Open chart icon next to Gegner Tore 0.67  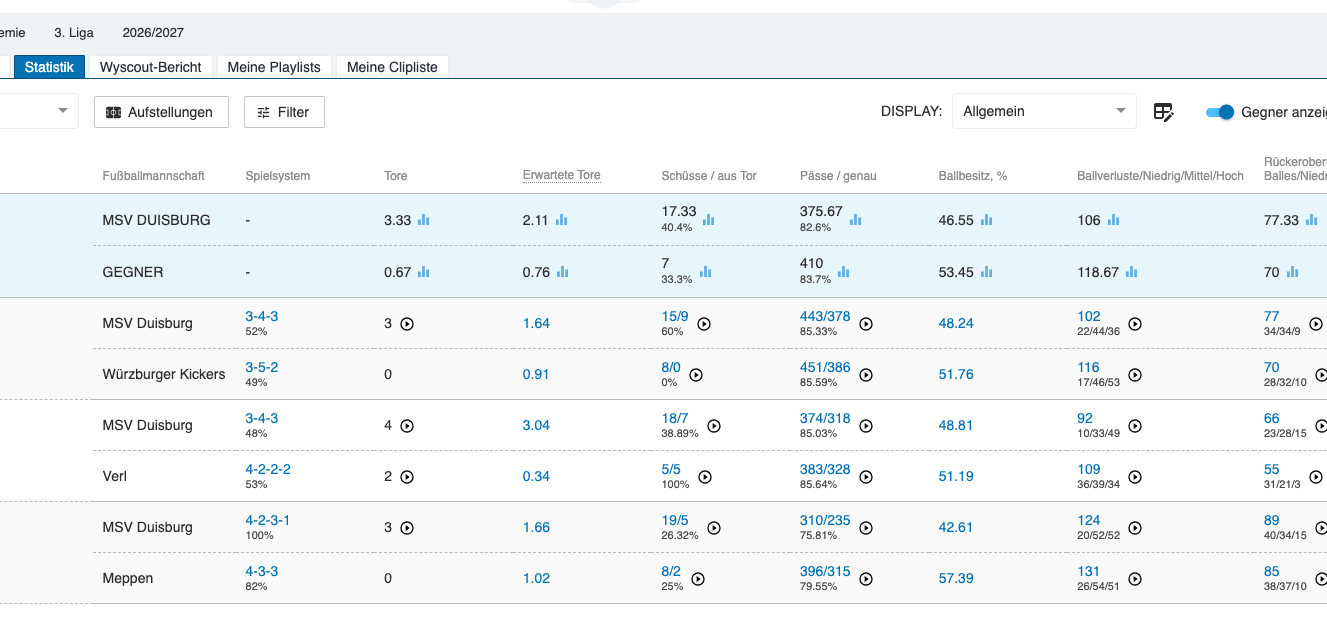click(x=424, y=271)
